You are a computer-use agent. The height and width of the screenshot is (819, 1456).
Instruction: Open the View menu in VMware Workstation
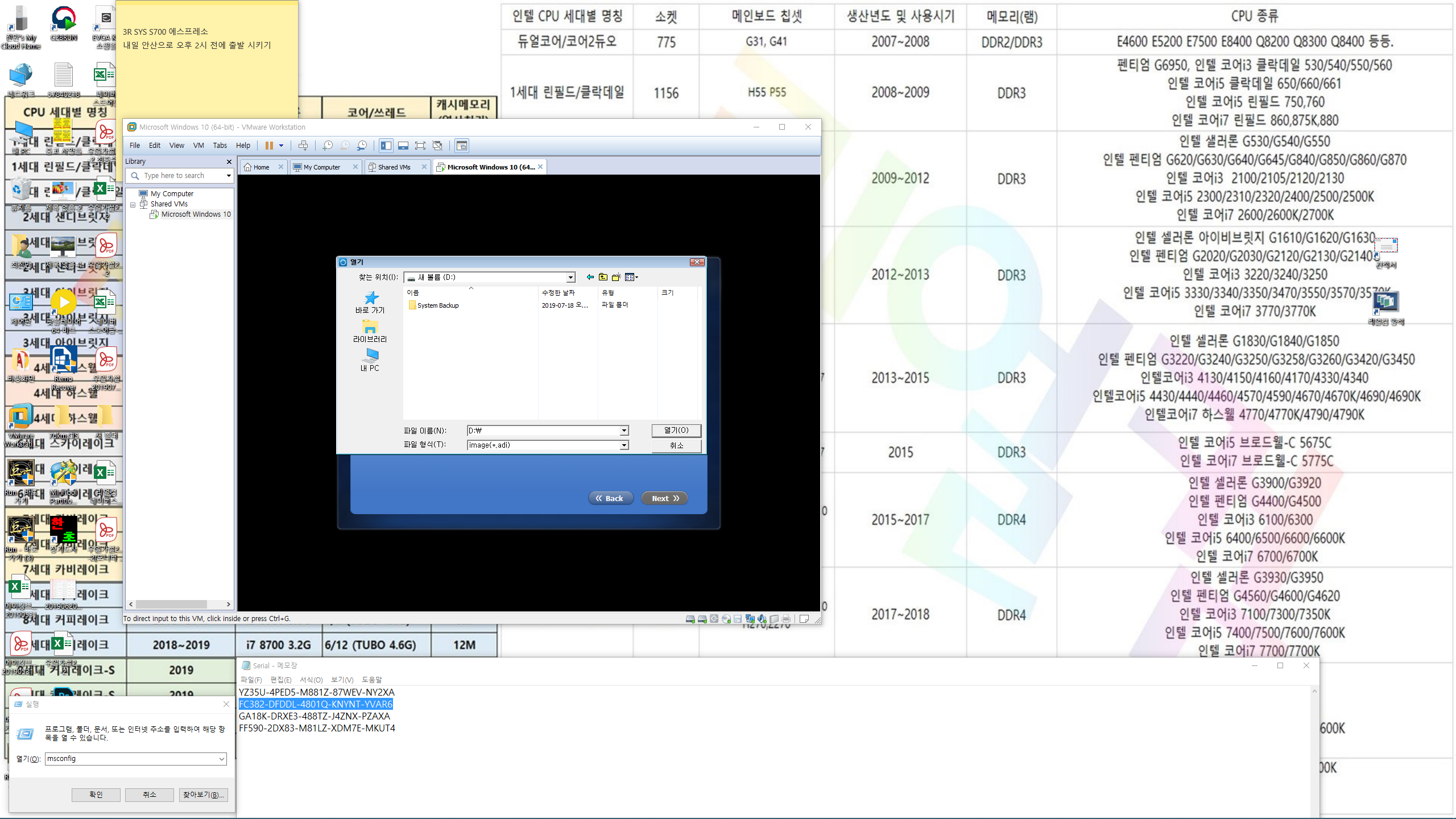click(177, 146)
